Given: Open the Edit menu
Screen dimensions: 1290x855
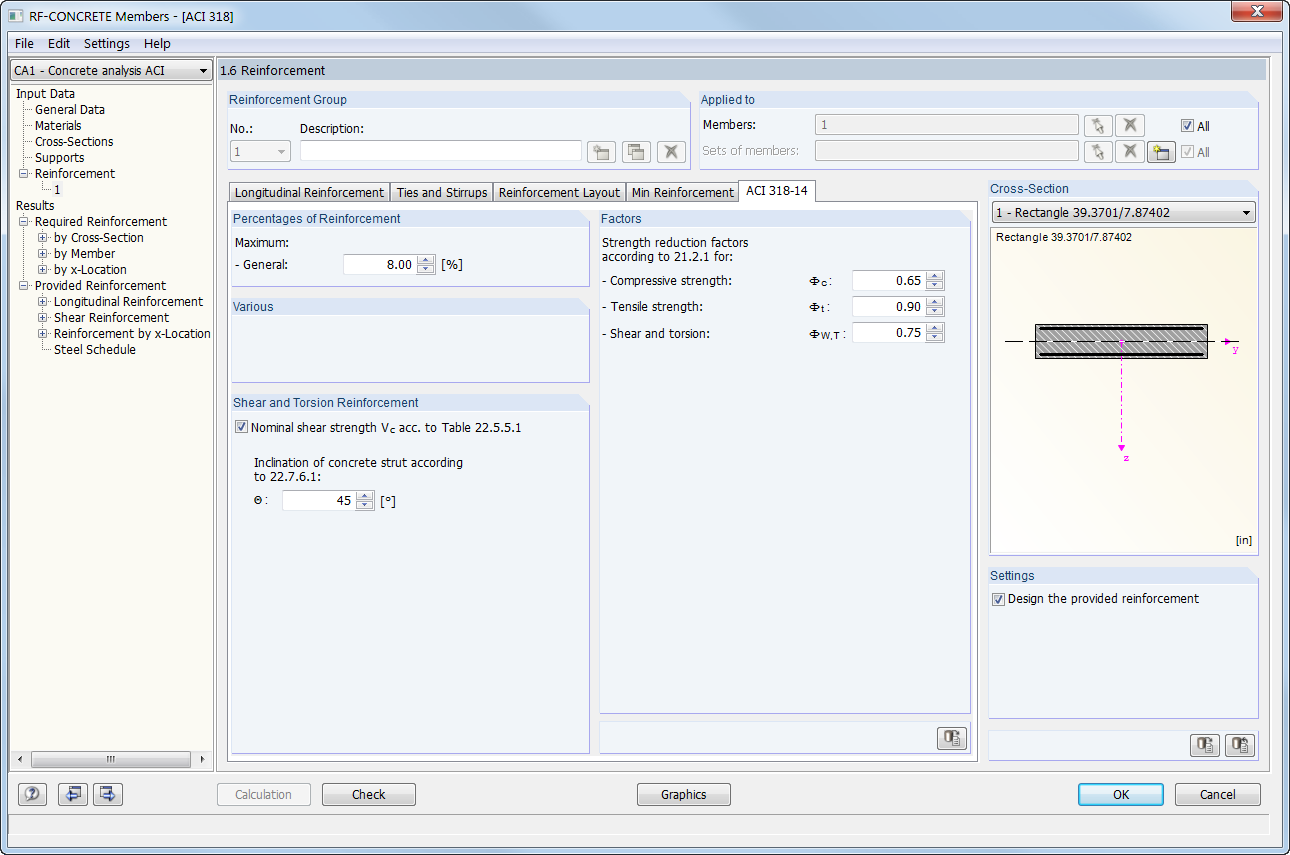Looking at the screenshot, I should (x=59, y=43).
